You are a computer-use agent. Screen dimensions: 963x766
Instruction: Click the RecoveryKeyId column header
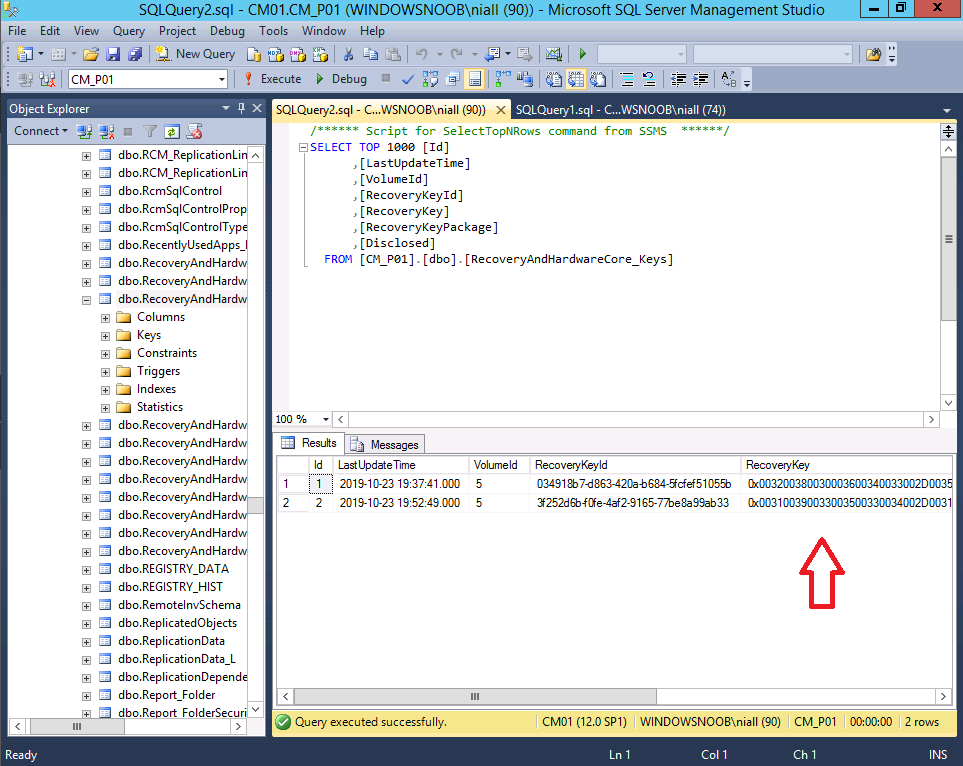tap(635, 465)
